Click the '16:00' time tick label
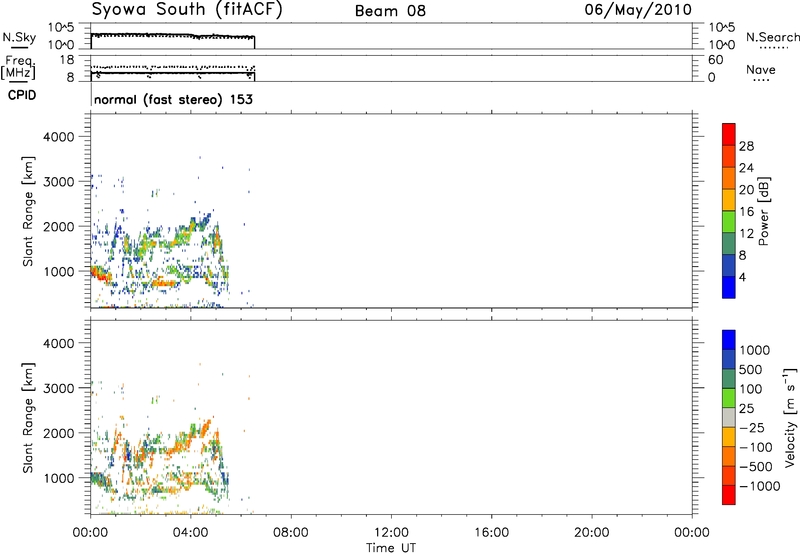Image resolution: width=800 pixels, height=554 pixels. coord(491,533)
